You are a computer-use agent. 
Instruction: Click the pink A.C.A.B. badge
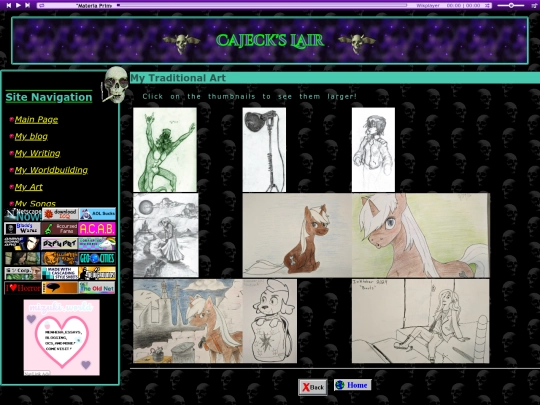[97, 229]
